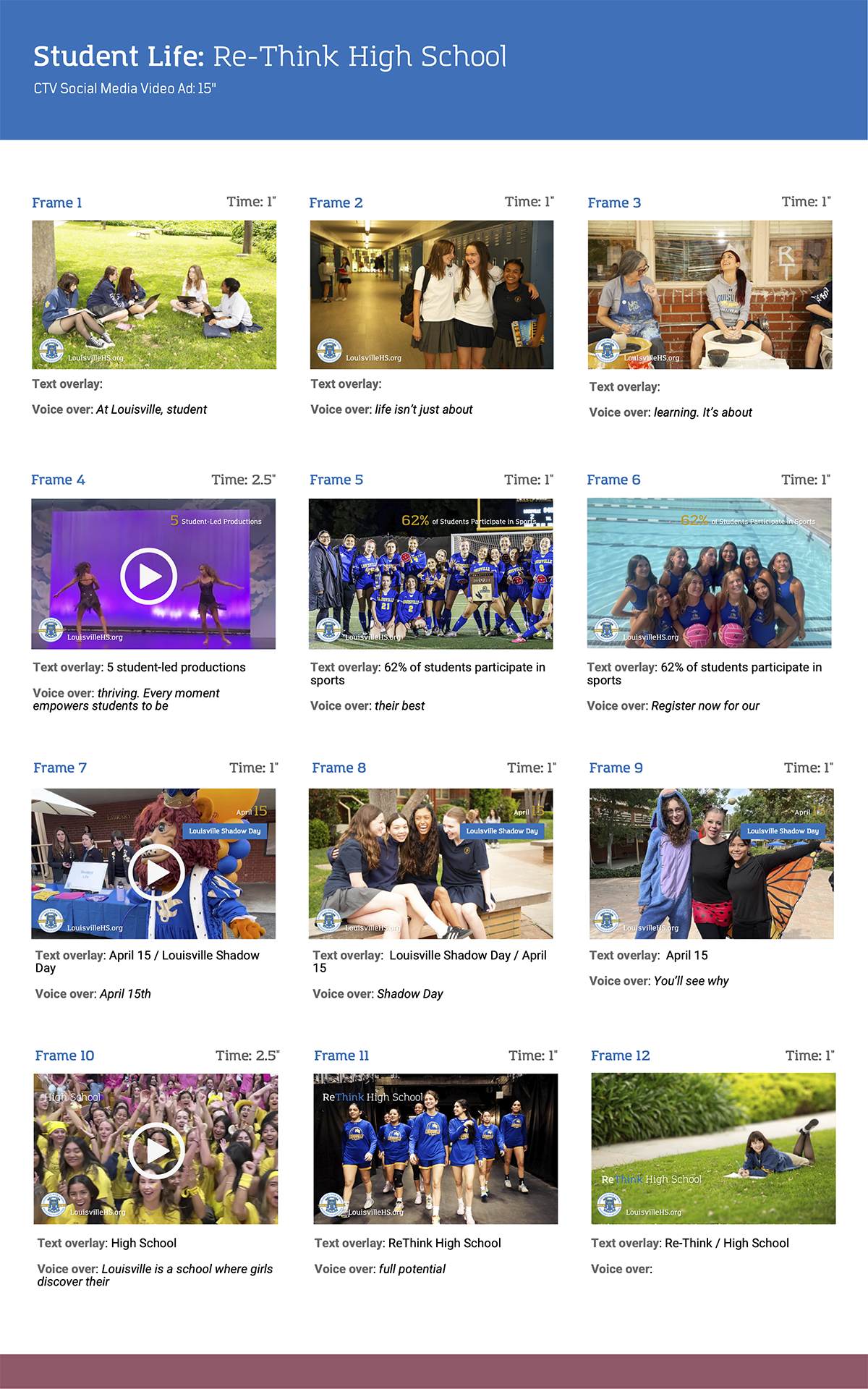Click the school crest logo in Frame 2
Screen dimensions: 868x1389
[329, 352]
